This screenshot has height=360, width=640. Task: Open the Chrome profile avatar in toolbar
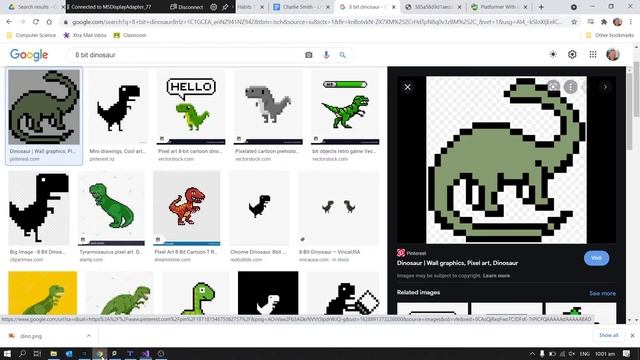[618, 22]
